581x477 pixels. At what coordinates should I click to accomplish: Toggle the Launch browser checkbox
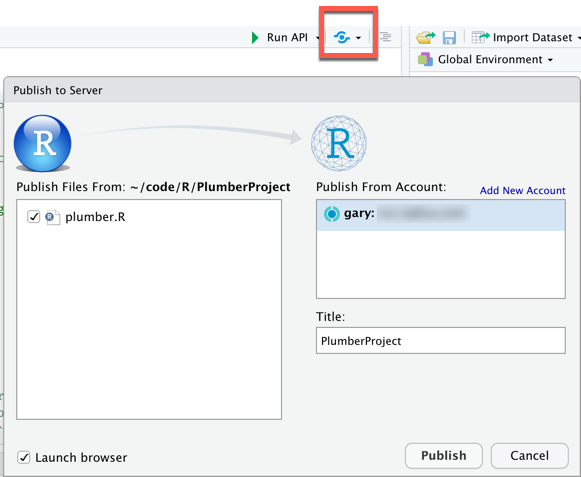click(x=24, y=457)
